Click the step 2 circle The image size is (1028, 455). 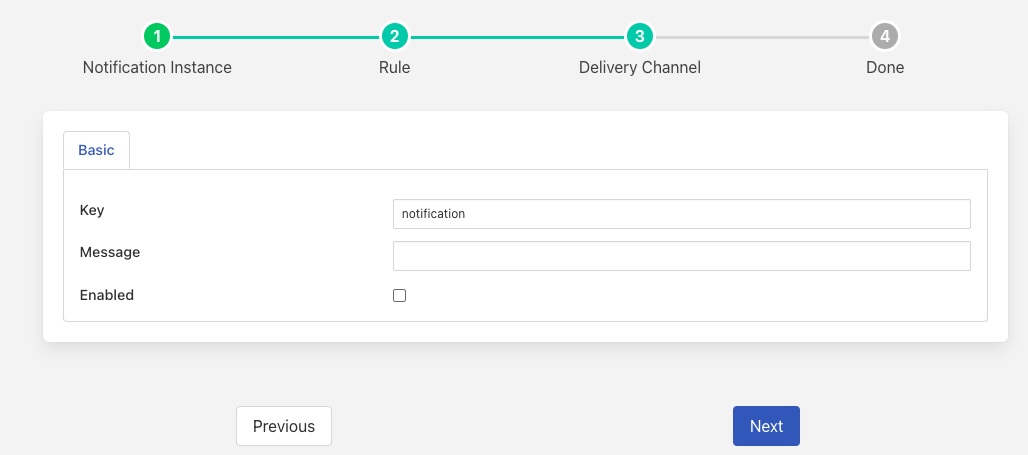[x=395, y=37]
